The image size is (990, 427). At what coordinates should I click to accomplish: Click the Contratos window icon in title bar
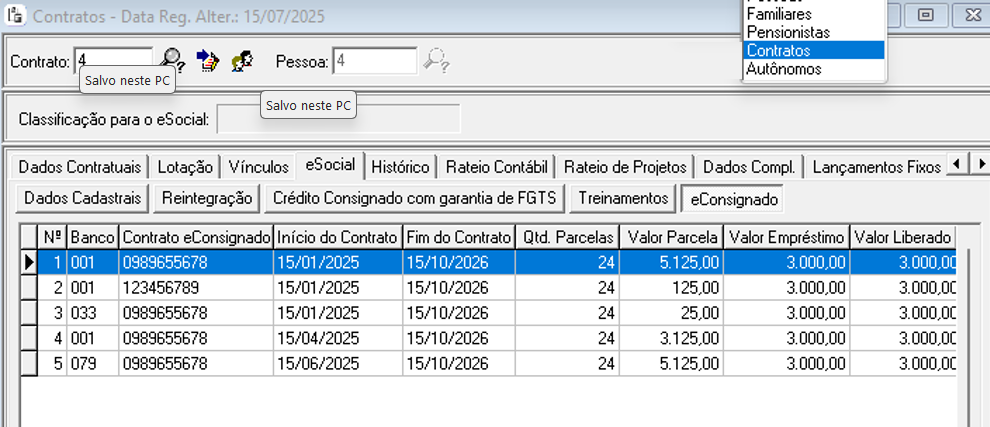15,16
